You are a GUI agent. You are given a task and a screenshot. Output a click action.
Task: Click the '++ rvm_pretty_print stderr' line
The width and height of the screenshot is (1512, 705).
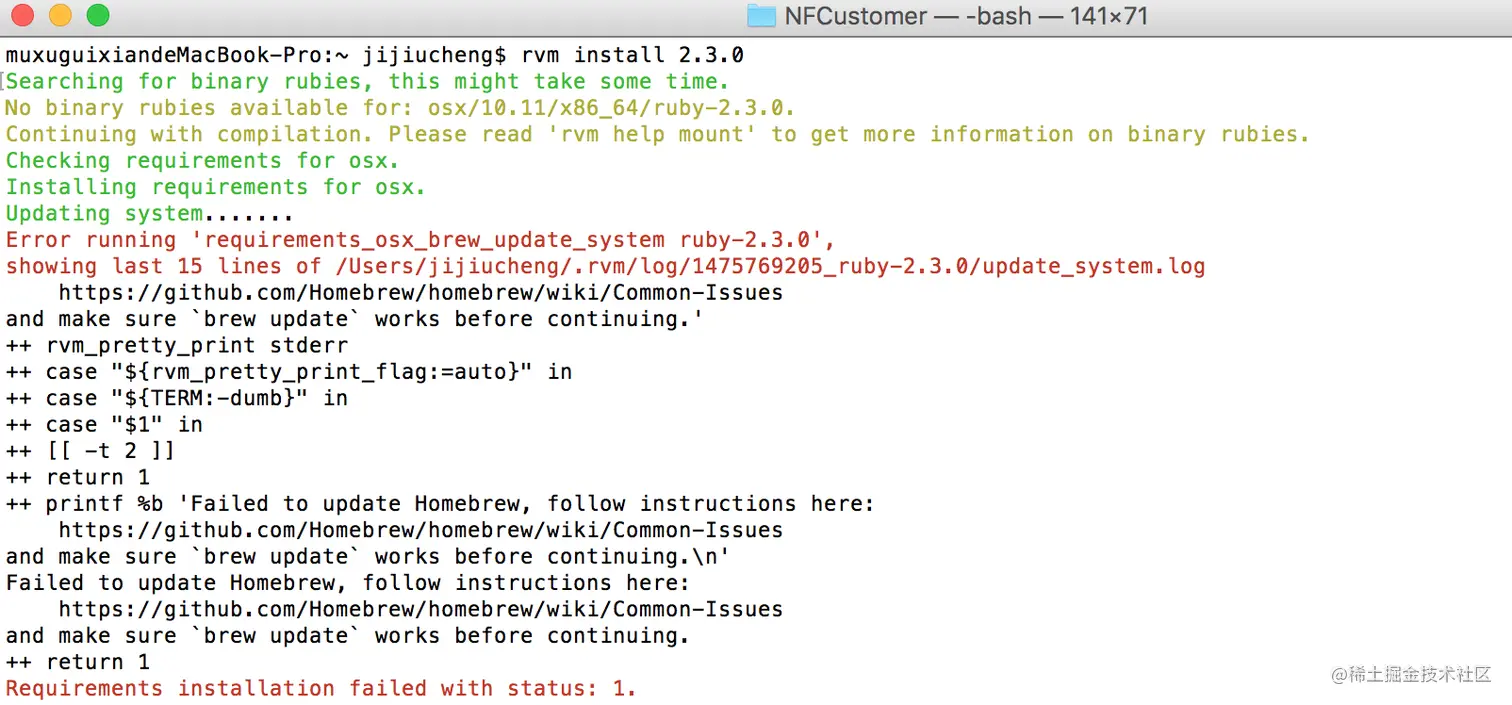tap(177, 345)
